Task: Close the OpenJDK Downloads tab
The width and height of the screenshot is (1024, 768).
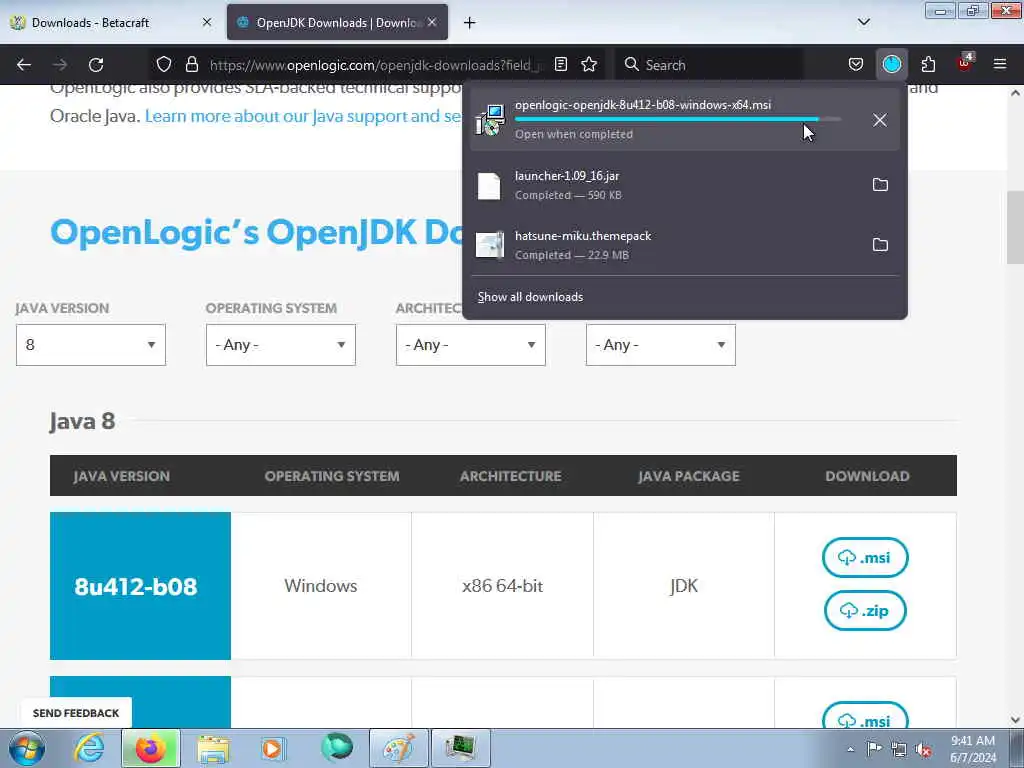Action: 432,22
